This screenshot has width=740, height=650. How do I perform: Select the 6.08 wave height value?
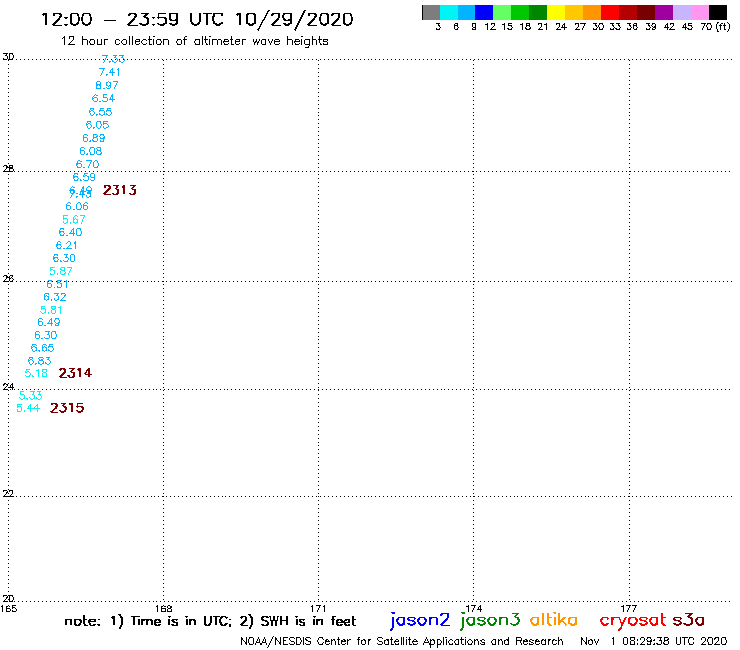91,152
